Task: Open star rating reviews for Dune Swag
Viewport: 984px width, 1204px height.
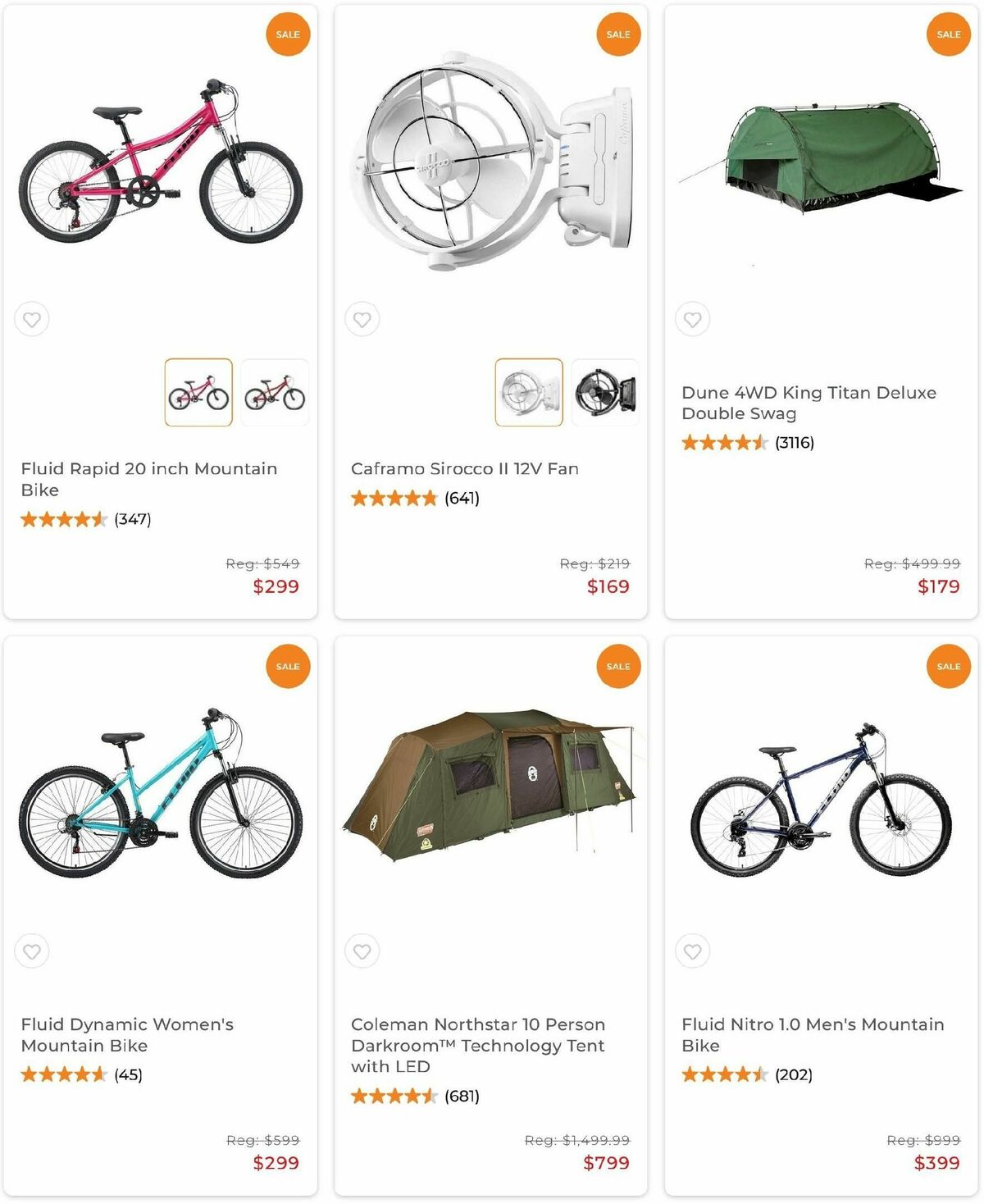Action: click(747, 443)
